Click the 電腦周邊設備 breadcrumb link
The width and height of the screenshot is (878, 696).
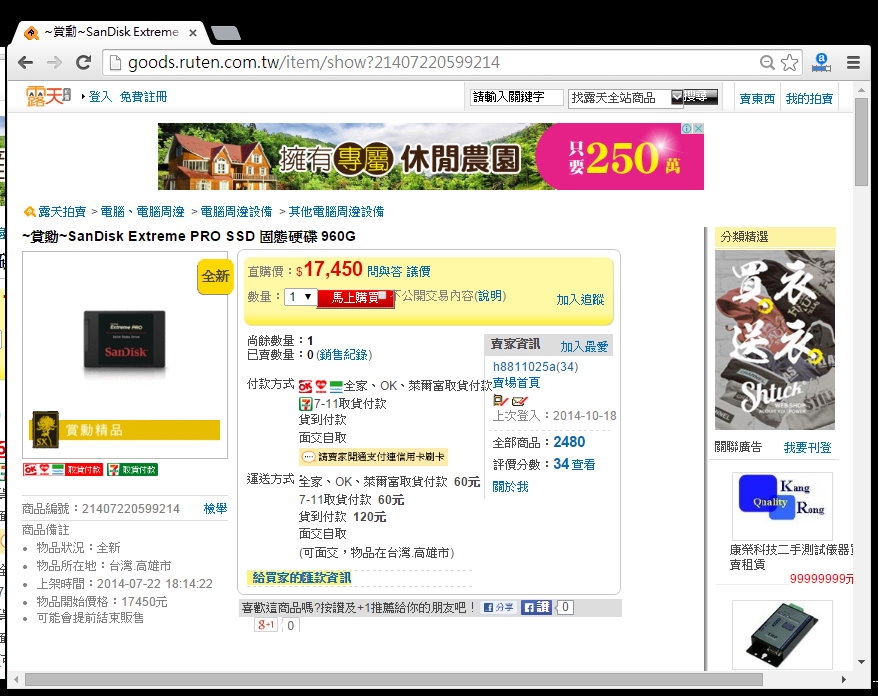coord(236,212)
